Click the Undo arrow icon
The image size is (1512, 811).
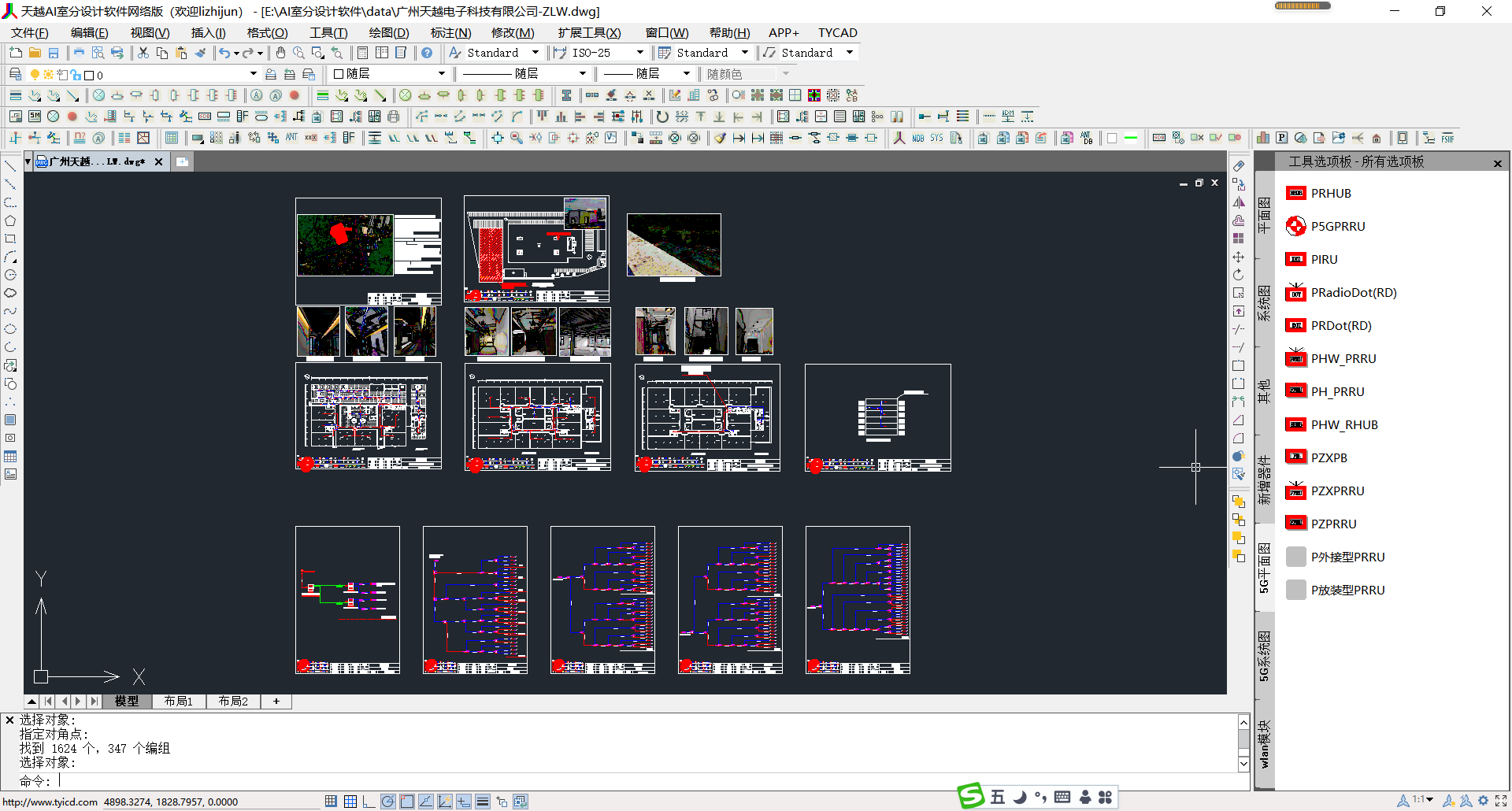pyautogui.click(x=225, y=53)
